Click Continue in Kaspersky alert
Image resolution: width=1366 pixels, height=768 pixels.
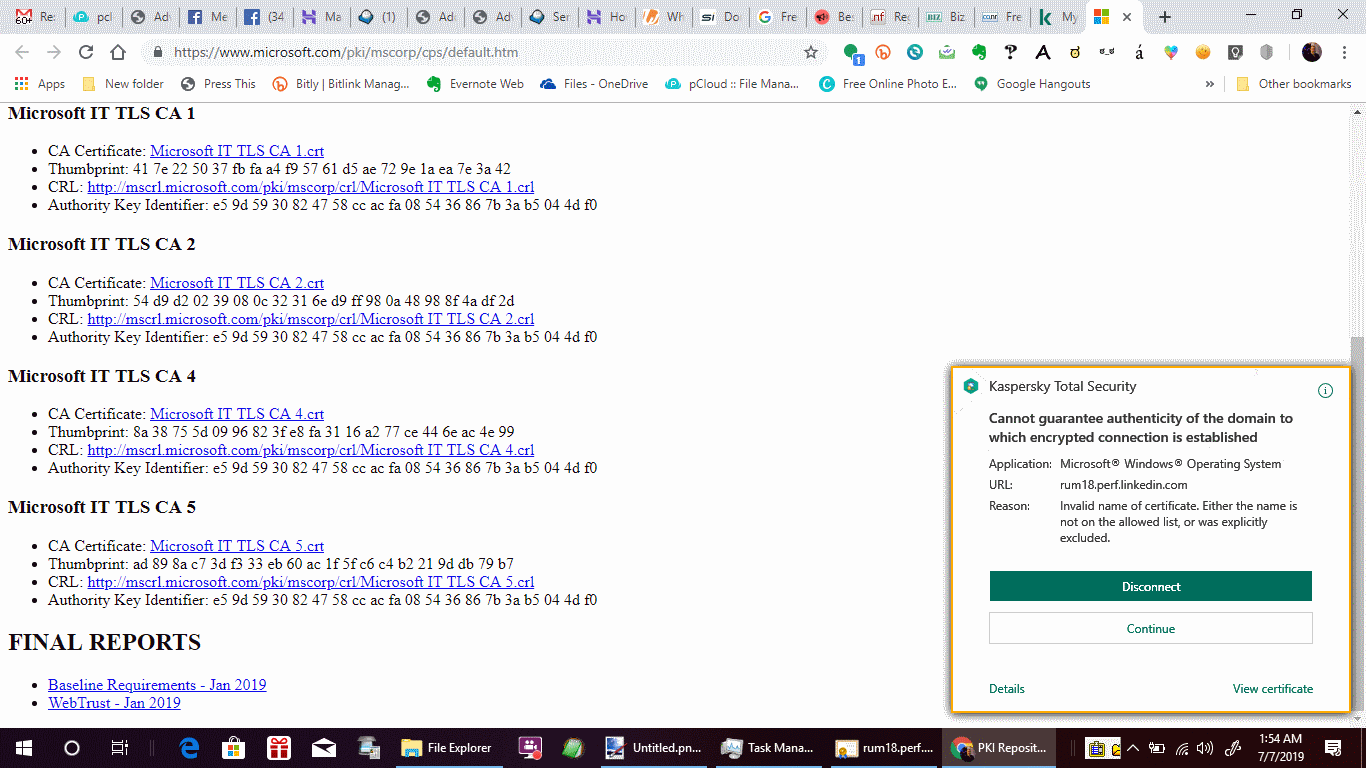tap(1151, 629)
